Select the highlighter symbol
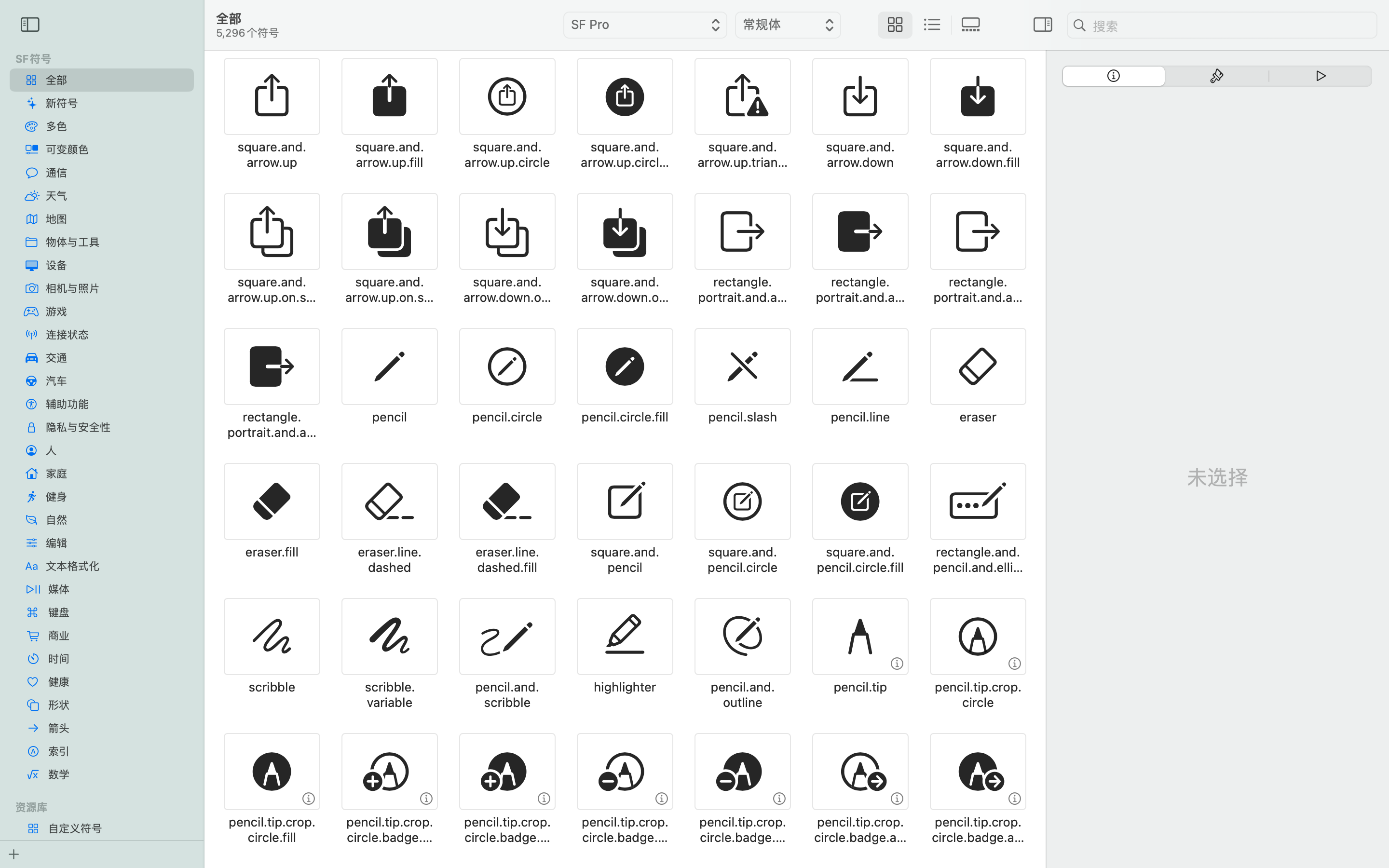The height and width of the screenshot is (868, 1389). (625, 637)
